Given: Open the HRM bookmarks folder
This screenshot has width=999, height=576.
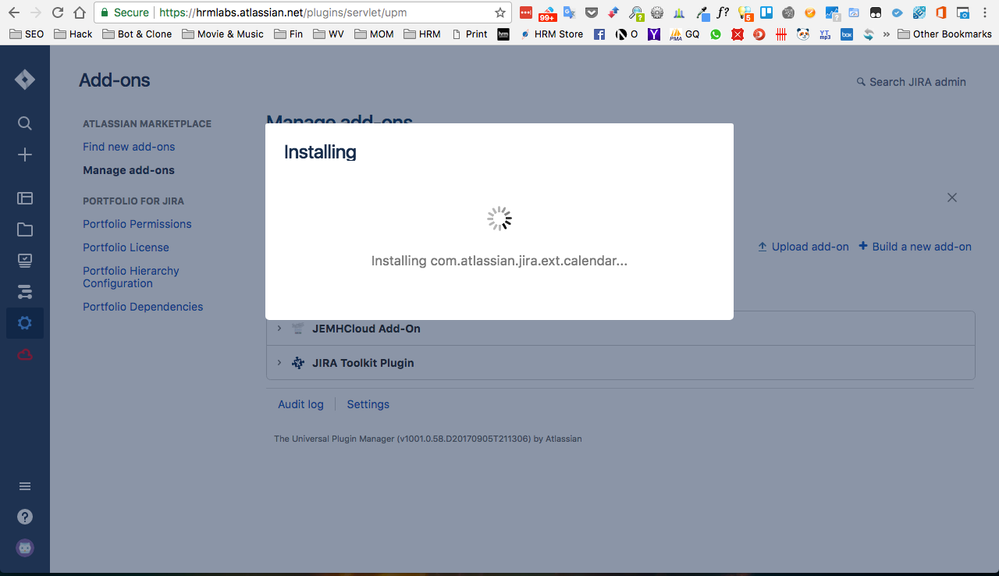Looking at the screenshot, I should coord(422,34).
